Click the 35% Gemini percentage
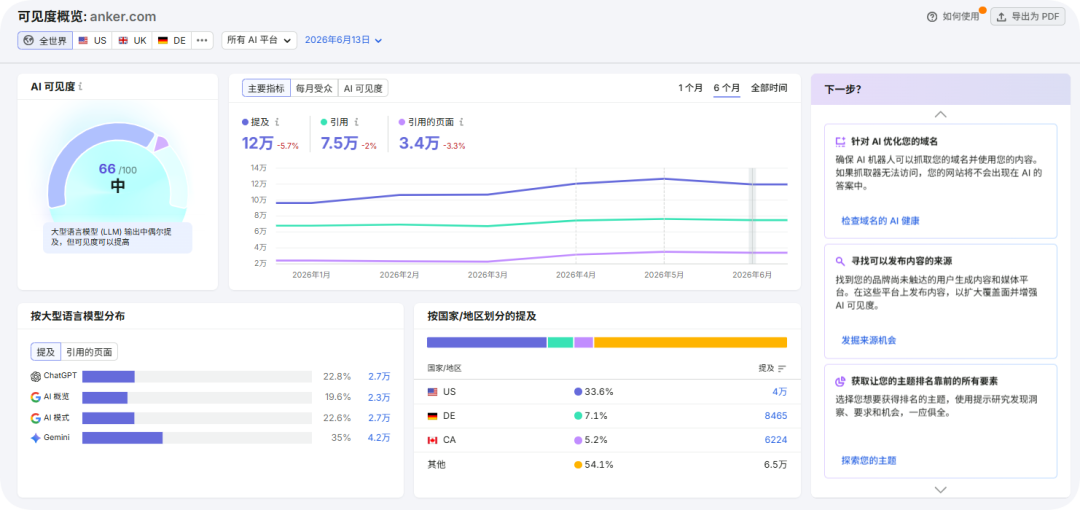Screen dimensions: 1080x510 [342, 438]
